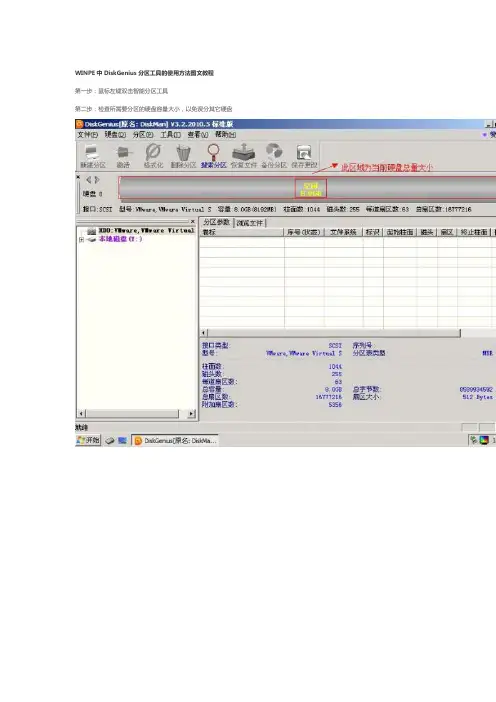Screen dimensions: 496x702
Task: Click the 序号(状态) column header
Action: (304, 232)
